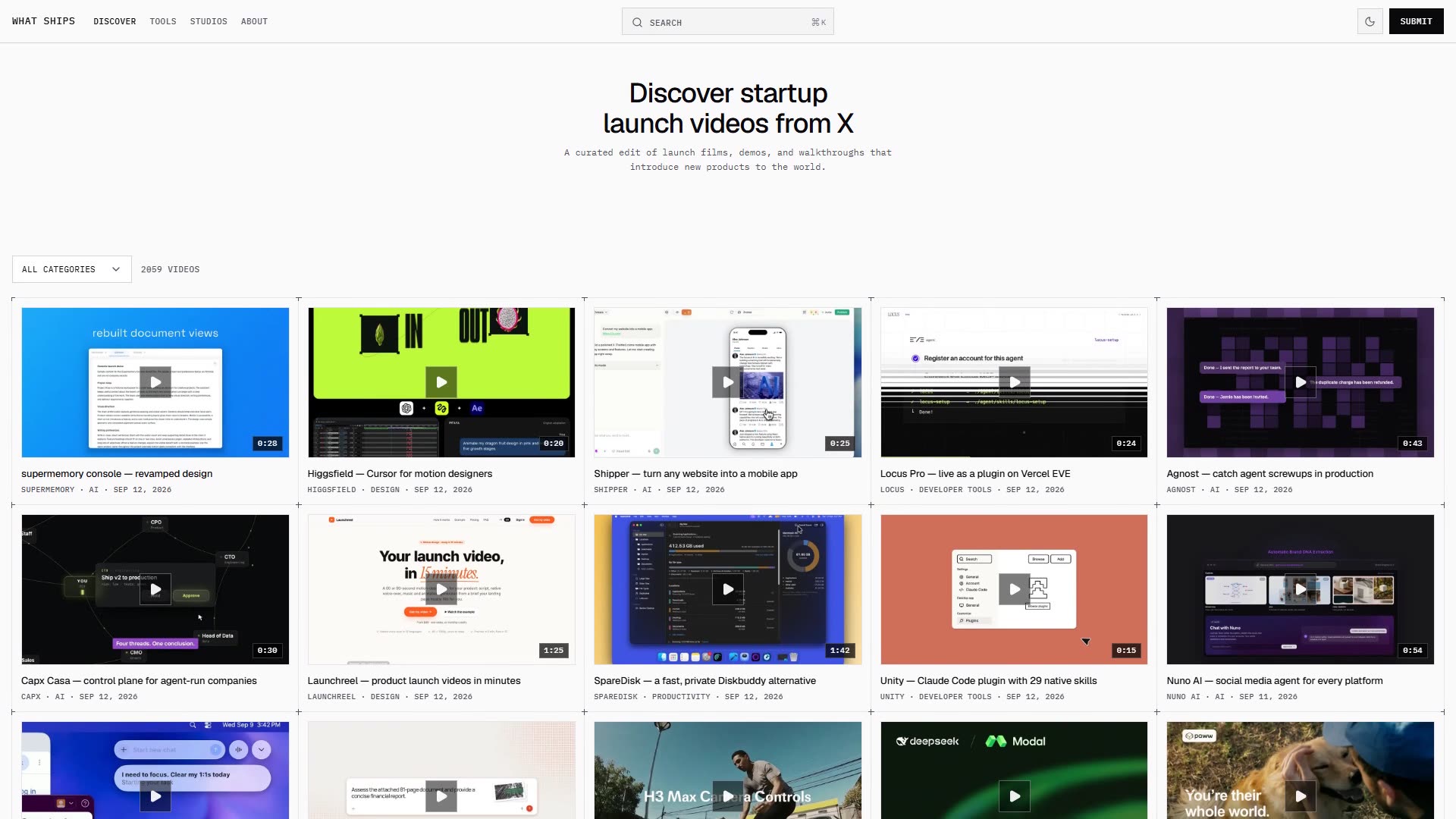The image size is (1456, 819).
Task: Open title 'Higgsfield — Cursor for motion designers'
Action: click(400, 474)
